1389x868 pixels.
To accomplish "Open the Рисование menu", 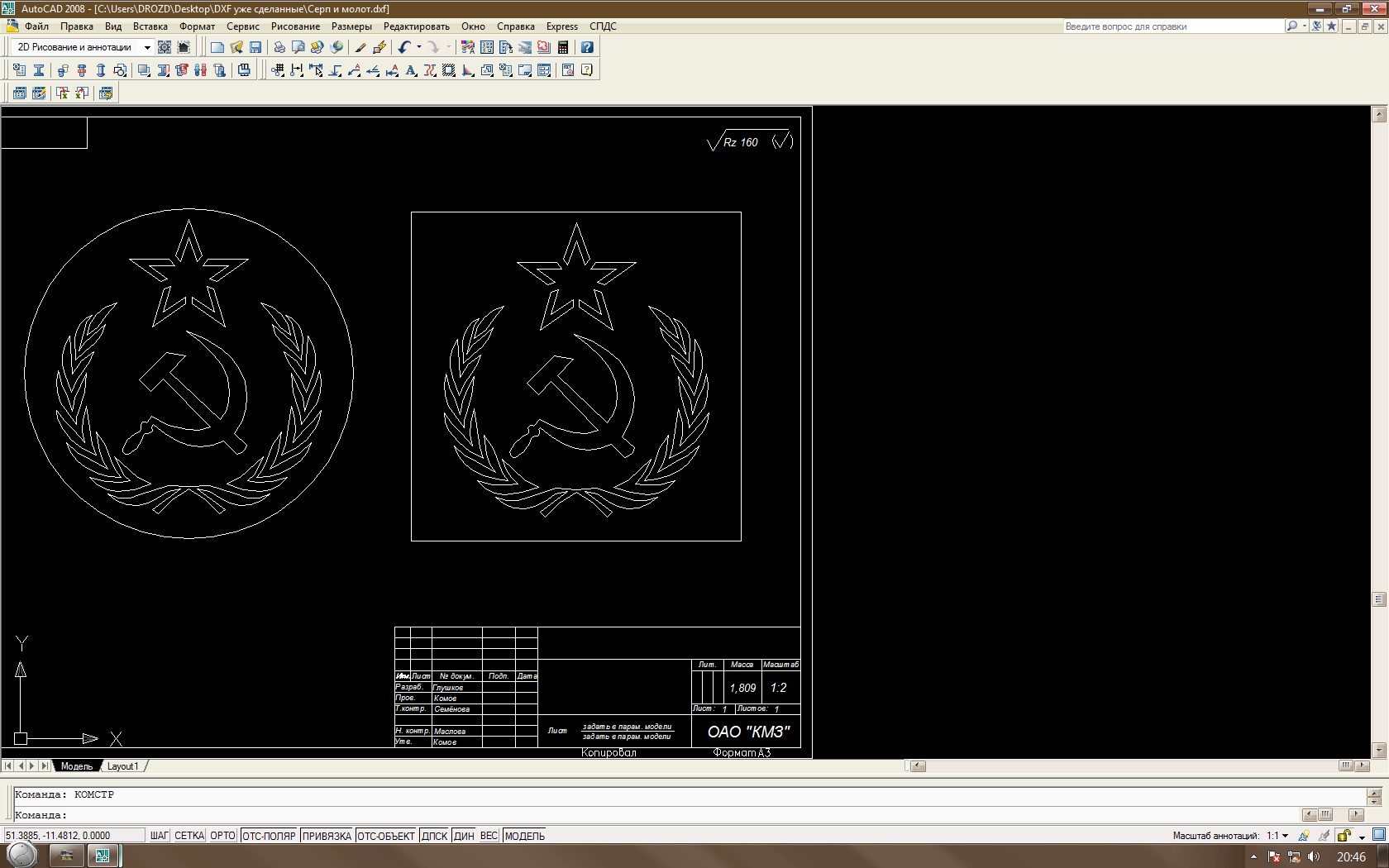I will [x=295, y=26].
